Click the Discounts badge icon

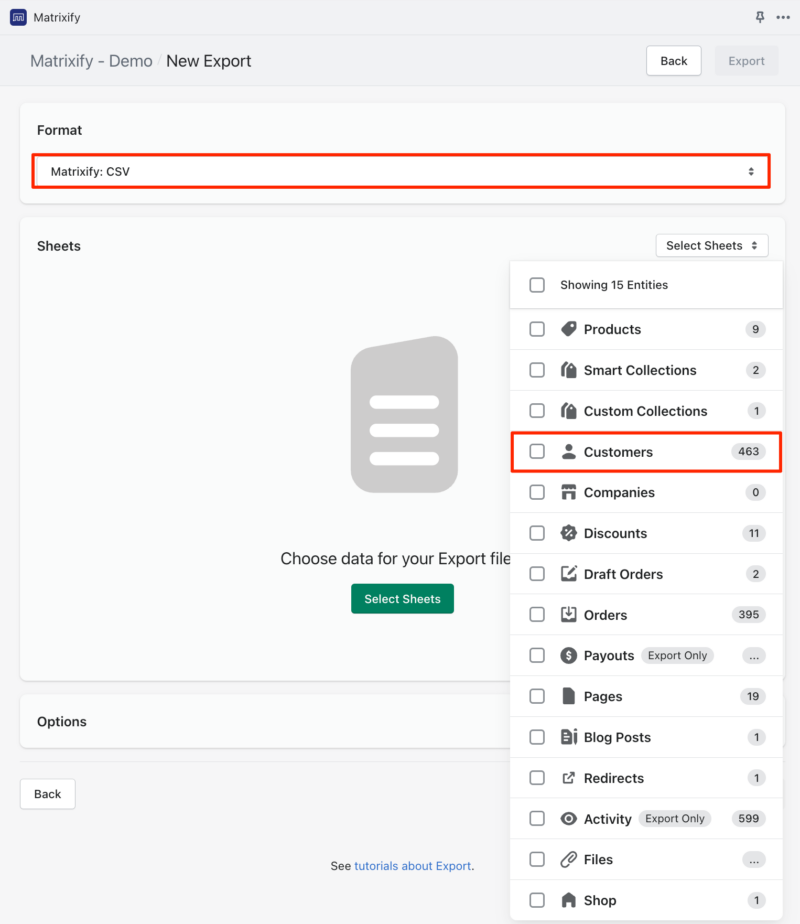568,533
